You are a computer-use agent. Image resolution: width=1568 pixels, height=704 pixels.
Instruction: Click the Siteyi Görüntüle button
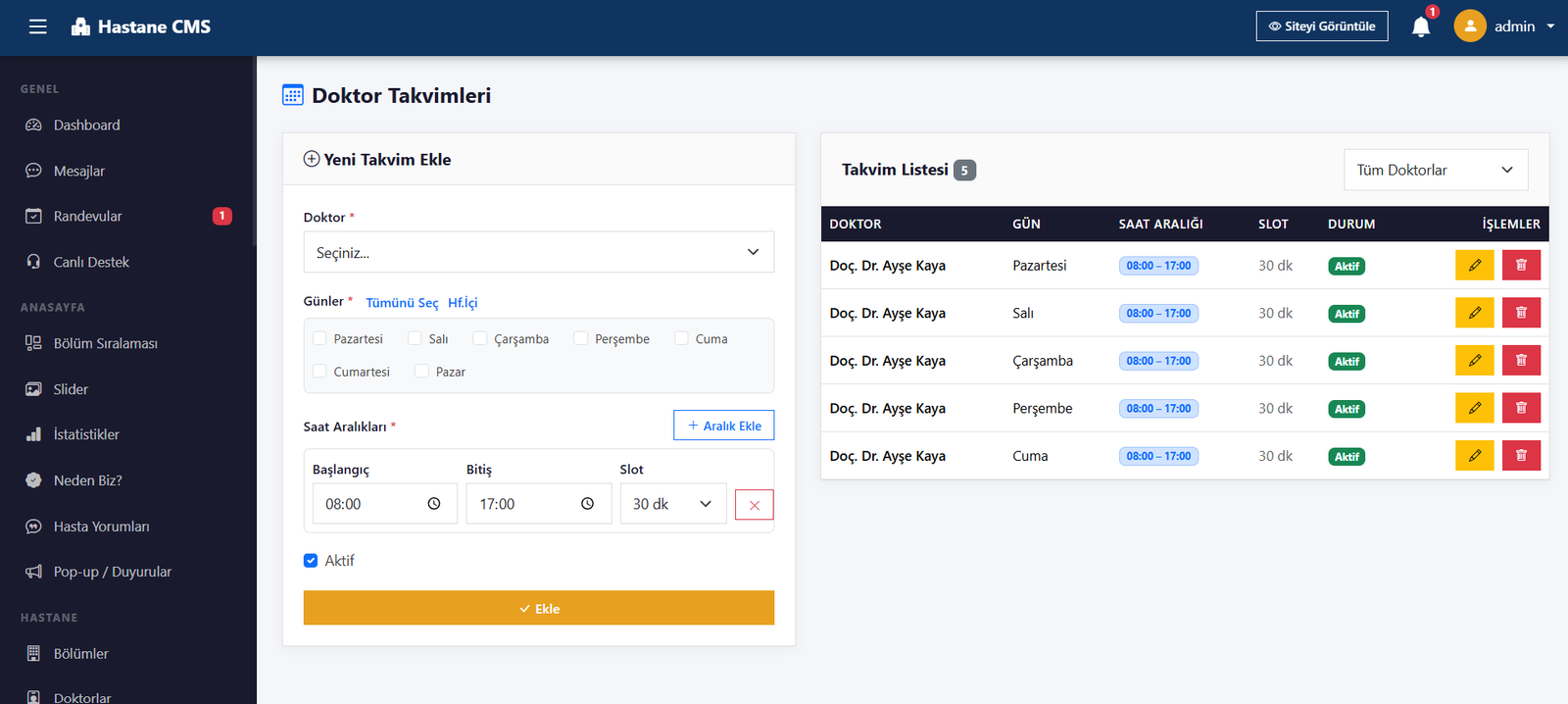point(1322,26)
